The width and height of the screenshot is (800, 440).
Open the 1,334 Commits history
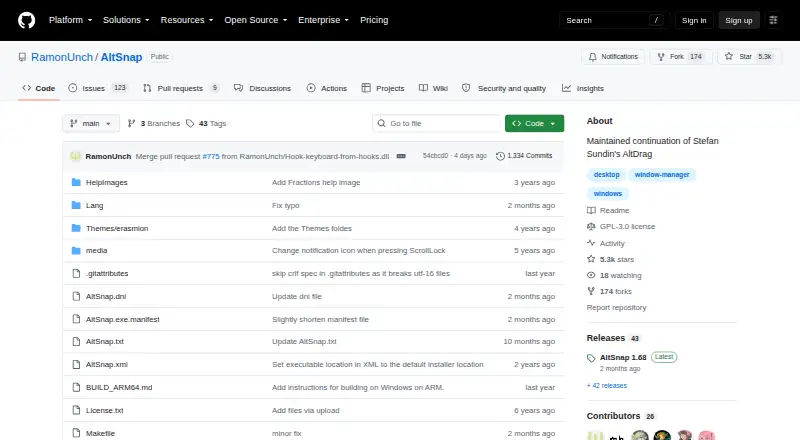[x=524, y=156]
